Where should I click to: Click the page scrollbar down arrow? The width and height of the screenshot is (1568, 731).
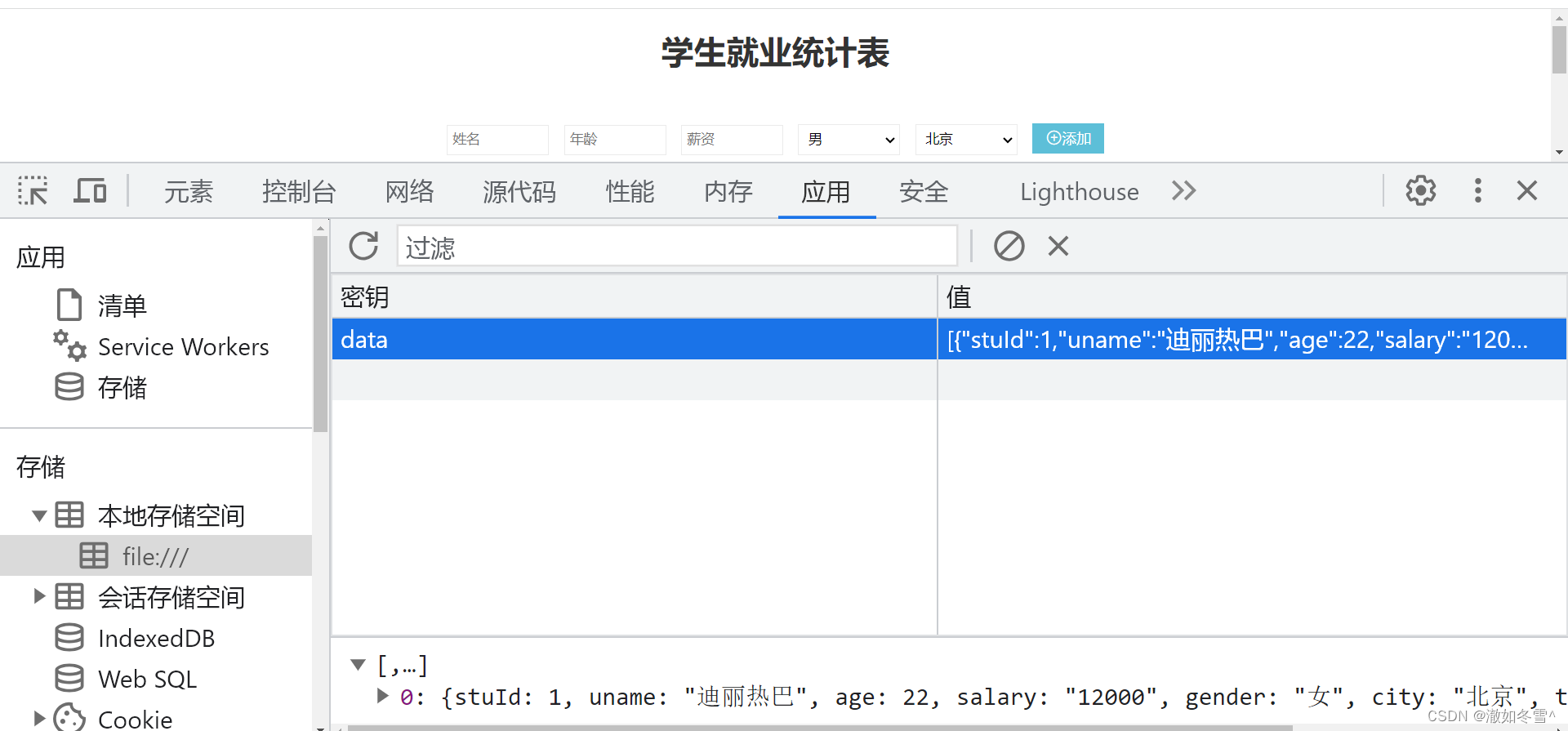point(1559,153)
